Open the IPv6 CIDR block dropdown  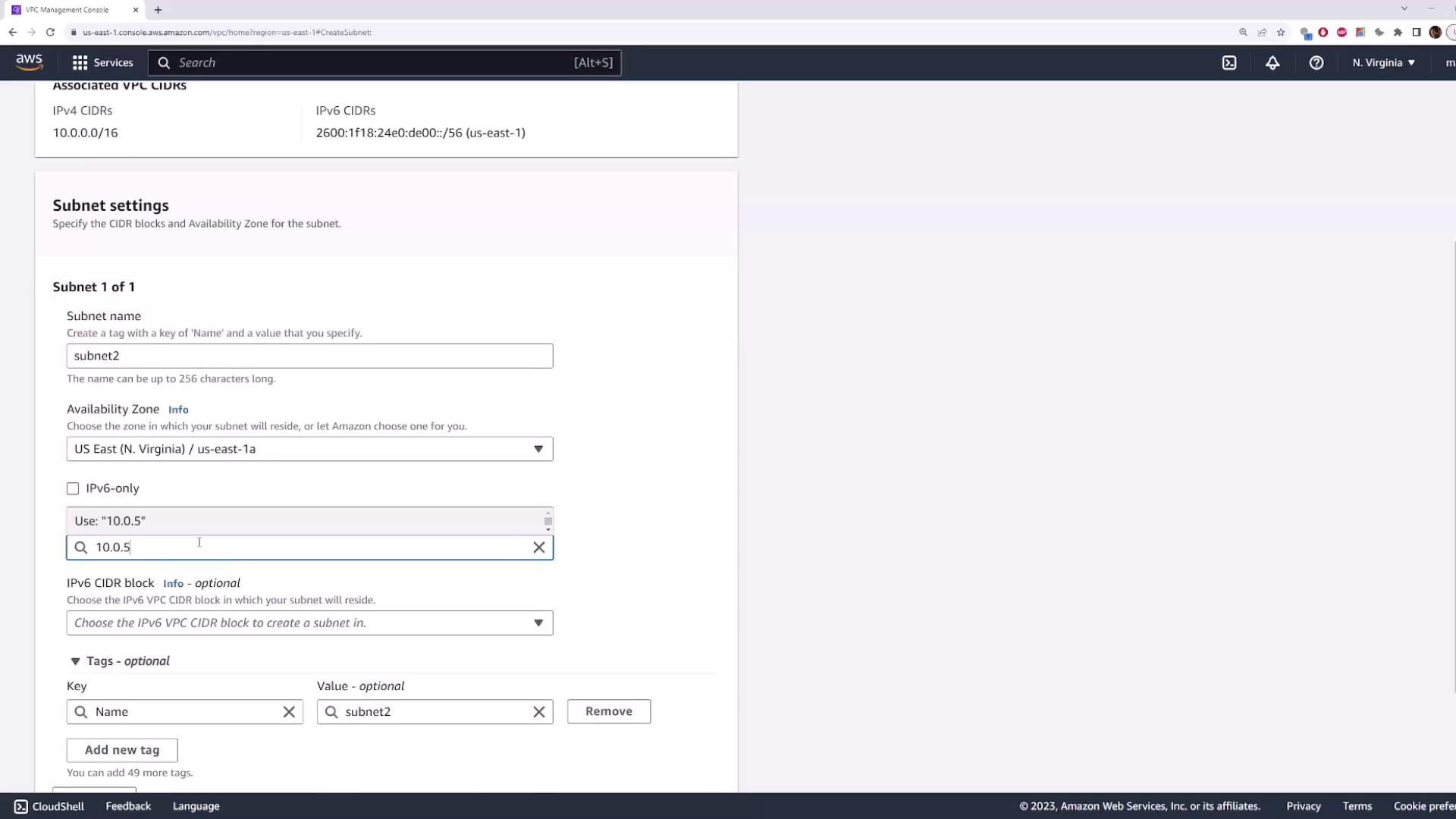pyautogui.click(x=309, y=623)
